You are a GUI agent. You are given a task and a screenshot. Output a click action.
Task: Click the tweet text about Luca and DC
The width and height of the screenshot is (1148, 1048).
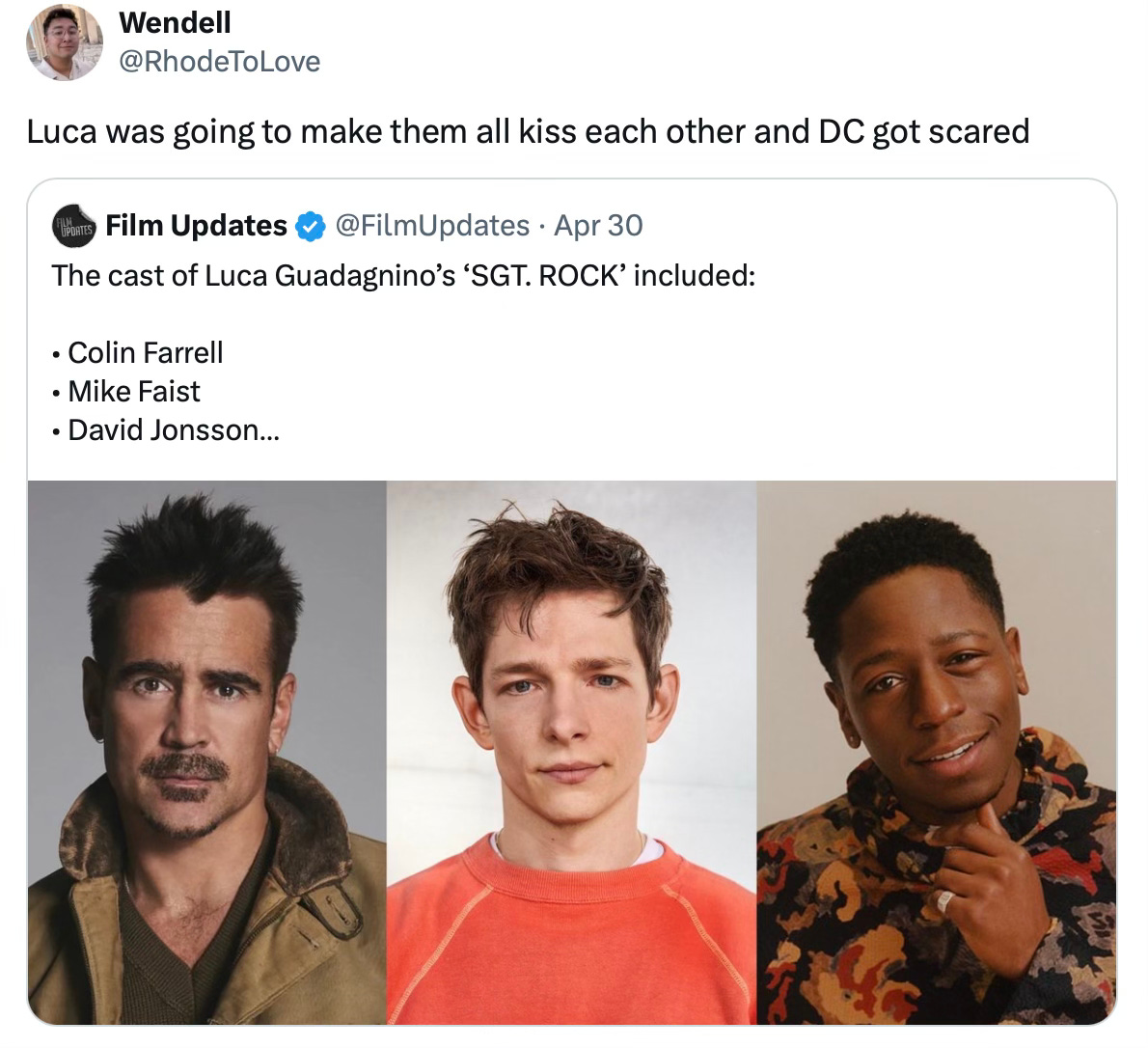[528, 132]
